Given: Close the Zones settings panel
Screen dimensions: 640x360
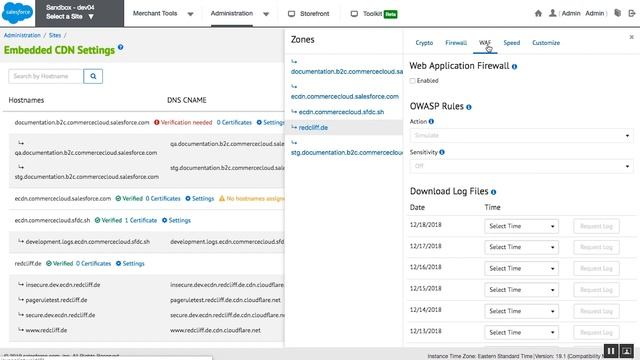Looking at the screenshot, I should tap(631, 37).
